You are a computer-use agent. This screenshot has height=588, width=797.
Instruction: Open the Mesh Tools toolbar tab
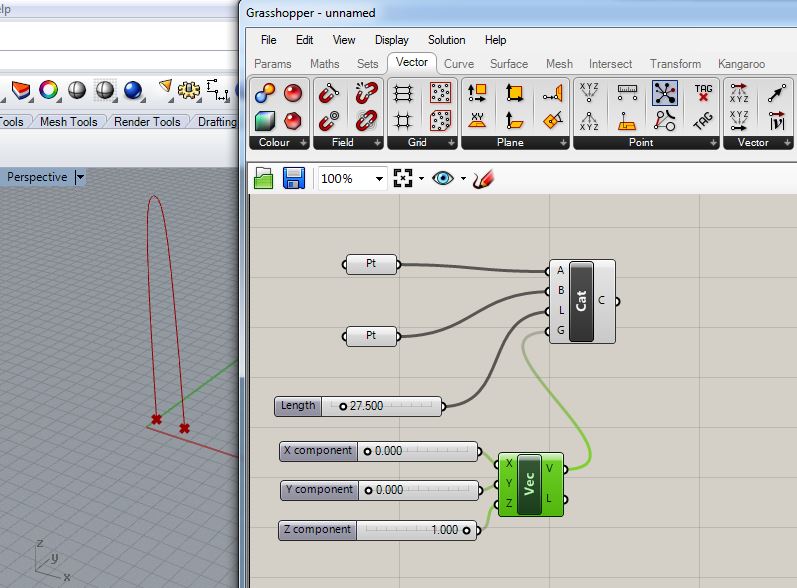69,122
